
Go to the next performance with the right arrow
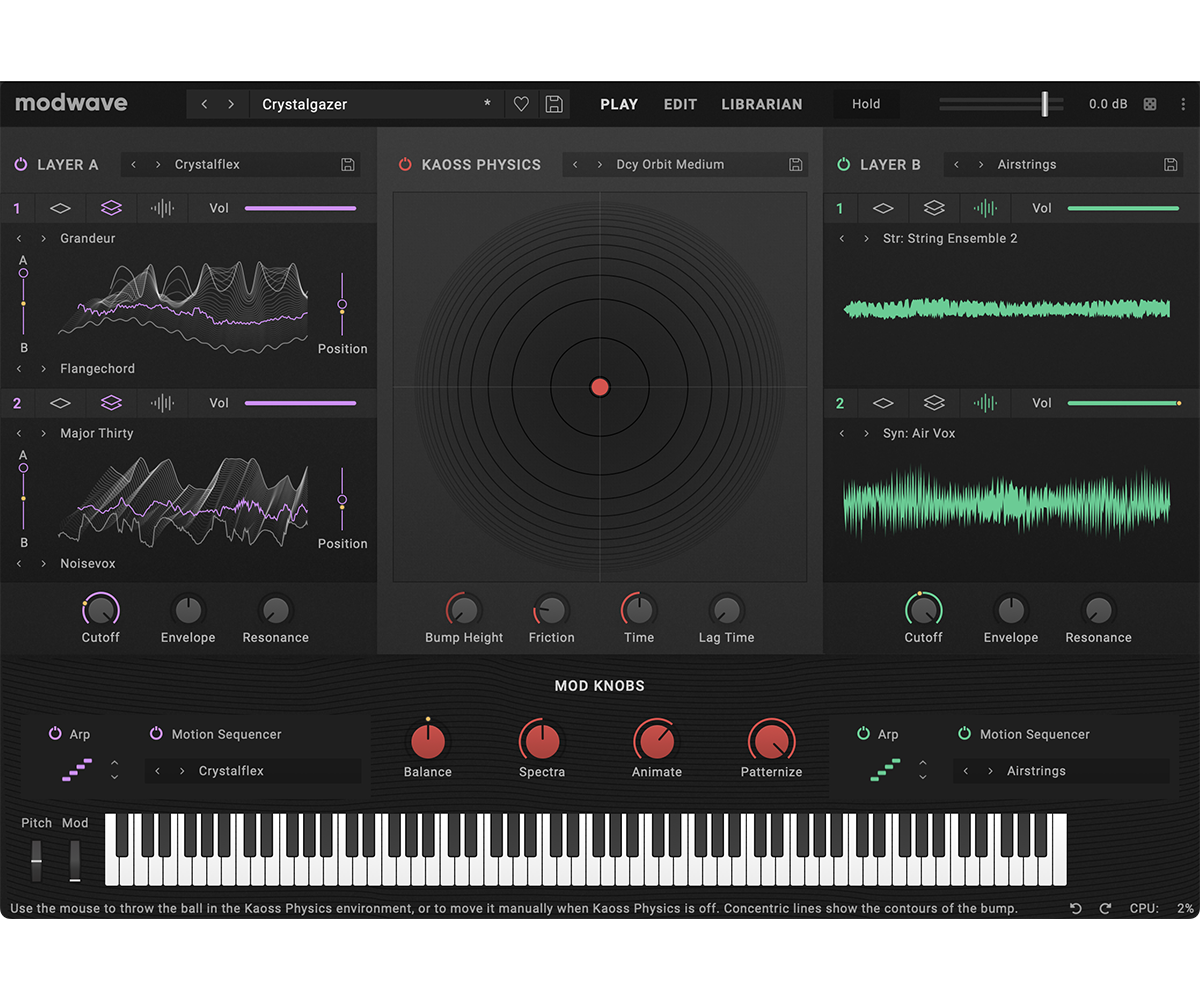pyautogui.click(x=231, y=104)
